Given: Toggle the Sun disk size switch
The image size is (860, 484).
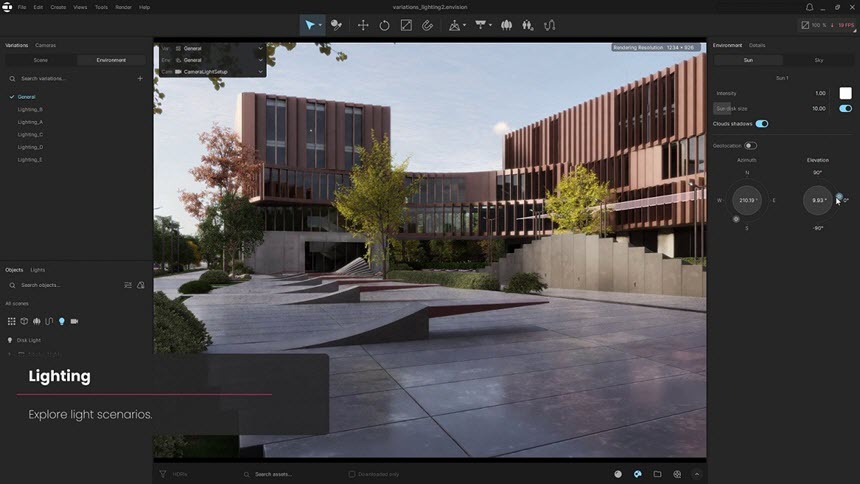Looking at the screenshot, I should coord(845,109).
